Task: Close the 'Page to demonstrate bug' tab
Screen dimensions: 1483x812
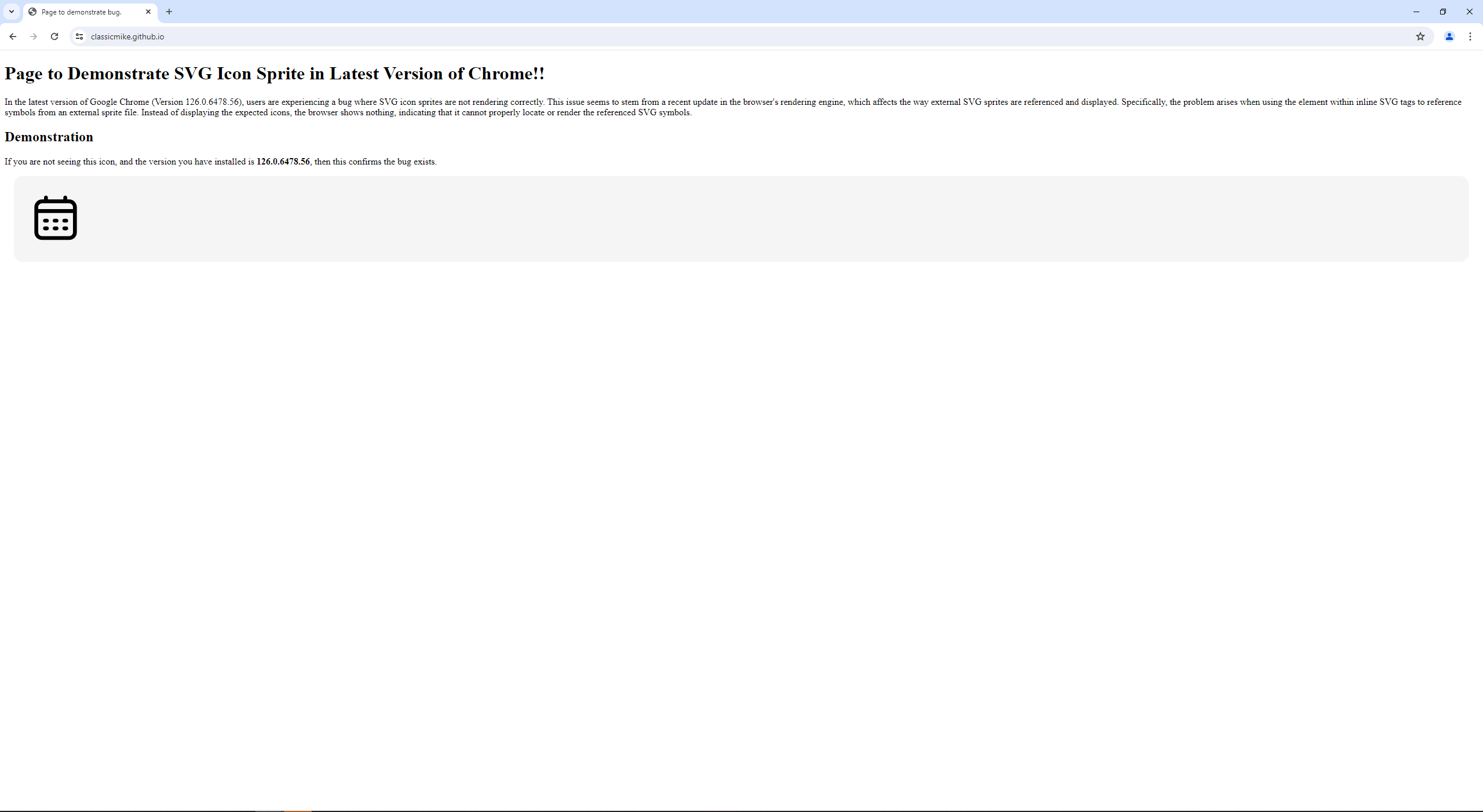Action: coord(148,12)
